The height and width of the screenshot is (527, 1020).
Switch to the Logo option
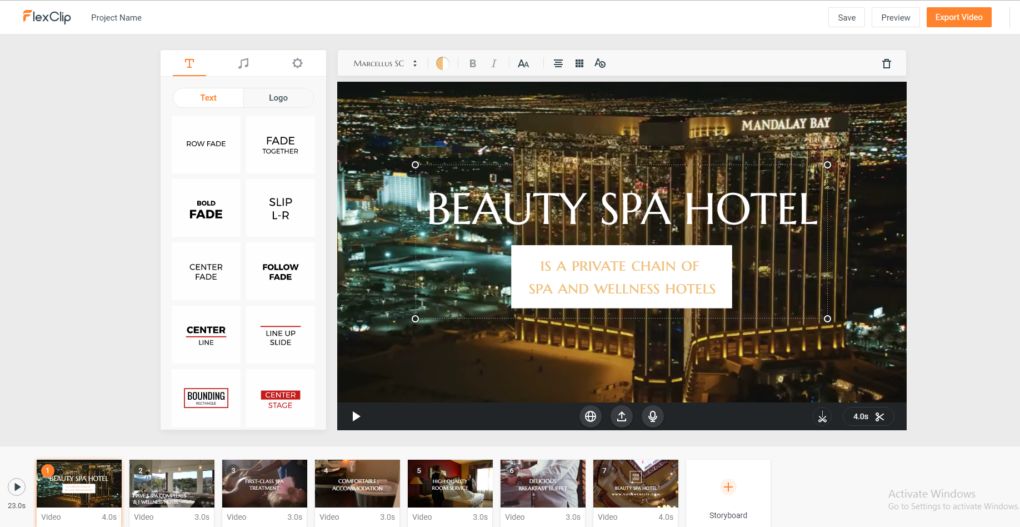point(278,98)
